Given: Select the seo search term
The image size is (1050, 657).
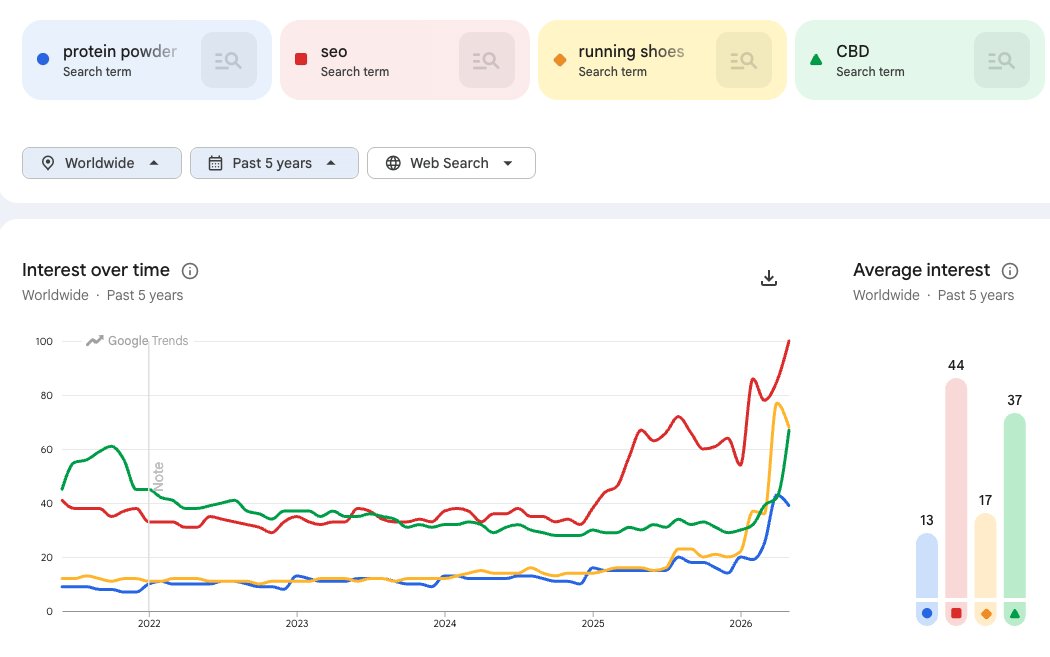Looking at the screenshot, I should coord(333,52).
